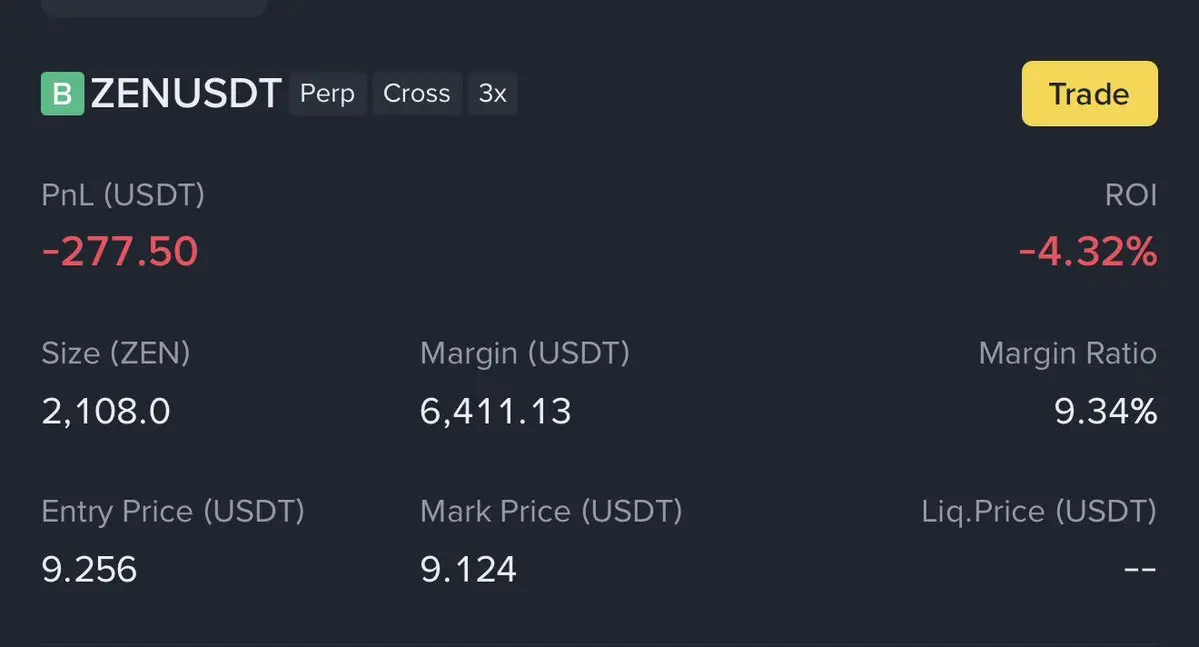Click the -277.50 PnL value

click(x=120, y=251)
